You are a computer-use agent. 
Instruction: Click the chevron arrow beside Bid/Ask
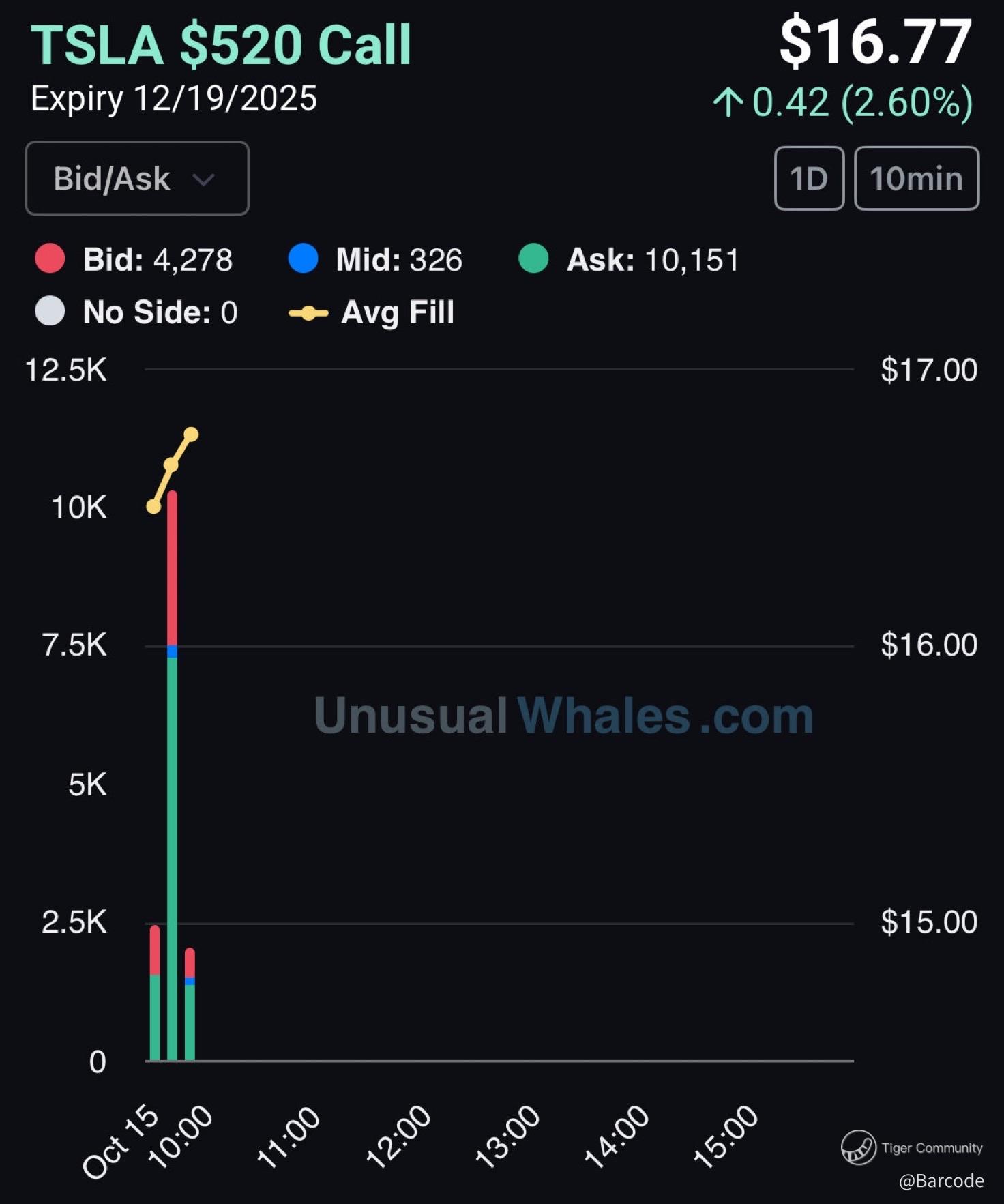(203, 179)
